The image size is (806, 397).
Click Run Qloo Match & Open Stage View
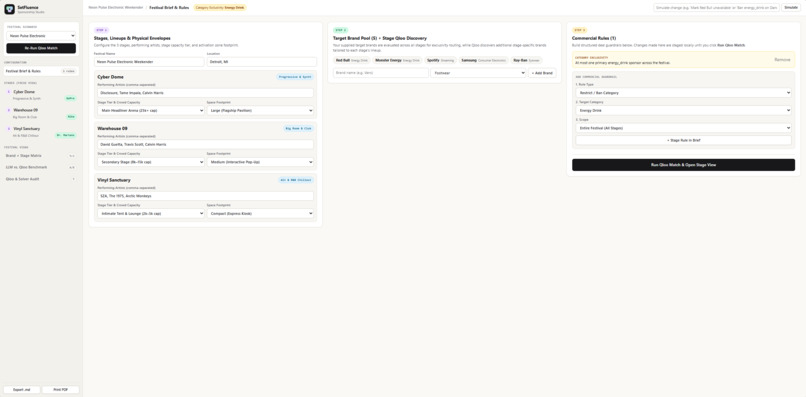(684, 165)
